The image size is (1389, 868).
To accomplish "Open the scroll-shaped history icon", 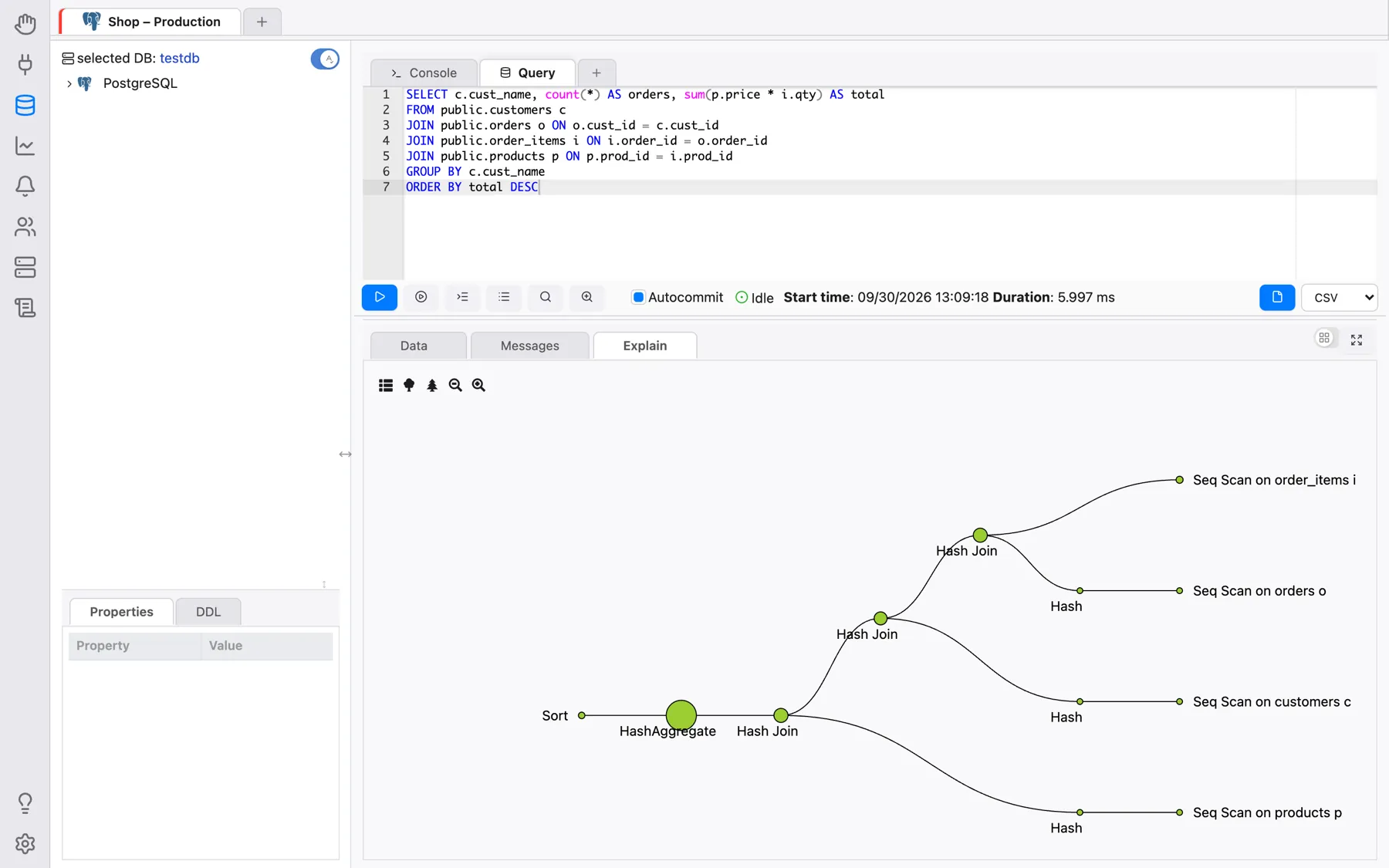I will coord(25,308).
